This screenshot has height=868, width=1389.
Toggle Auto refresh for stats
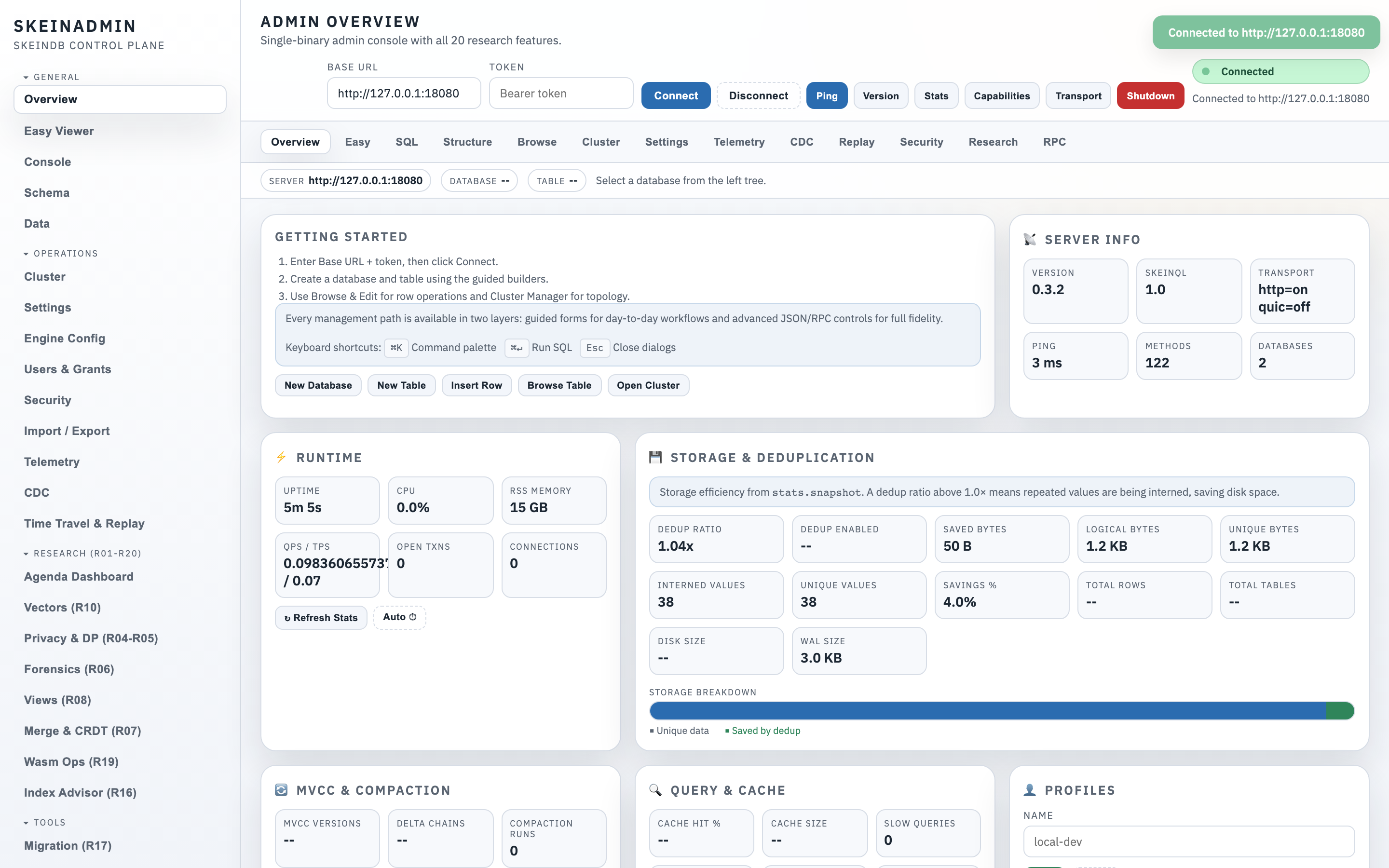click(x=399, y=617)
